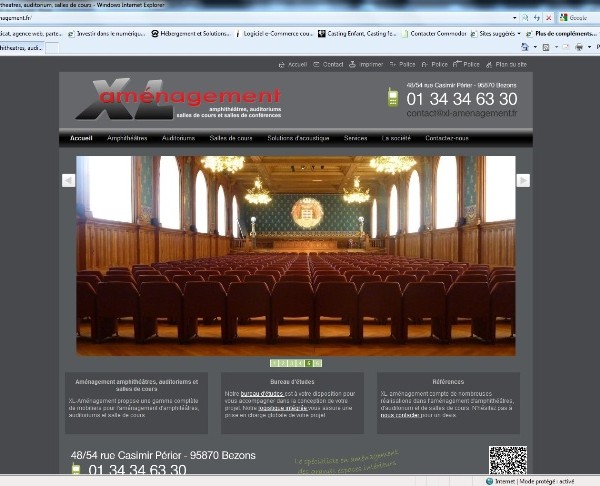Open the Auditoriums menu item

pyautogui.click(x=178, y=138)
